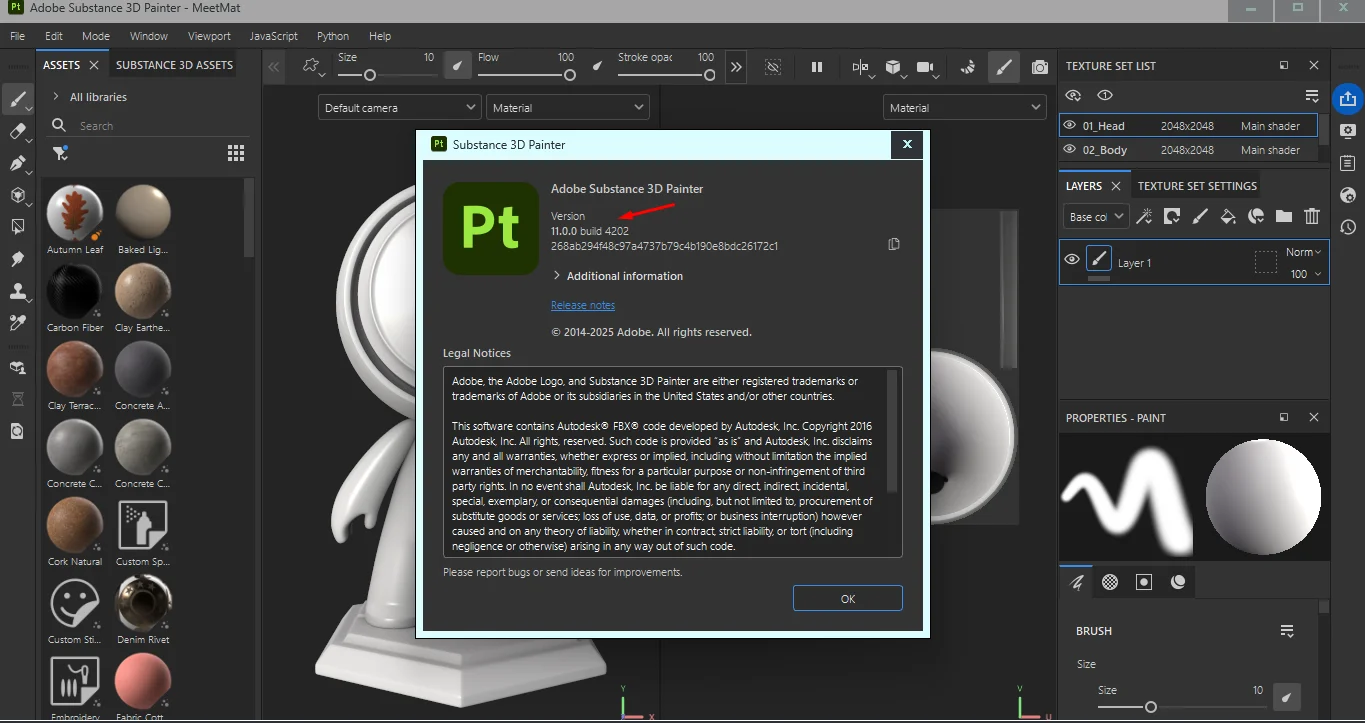Close the Substance 3D Painter dialog

tap(907, 144)
